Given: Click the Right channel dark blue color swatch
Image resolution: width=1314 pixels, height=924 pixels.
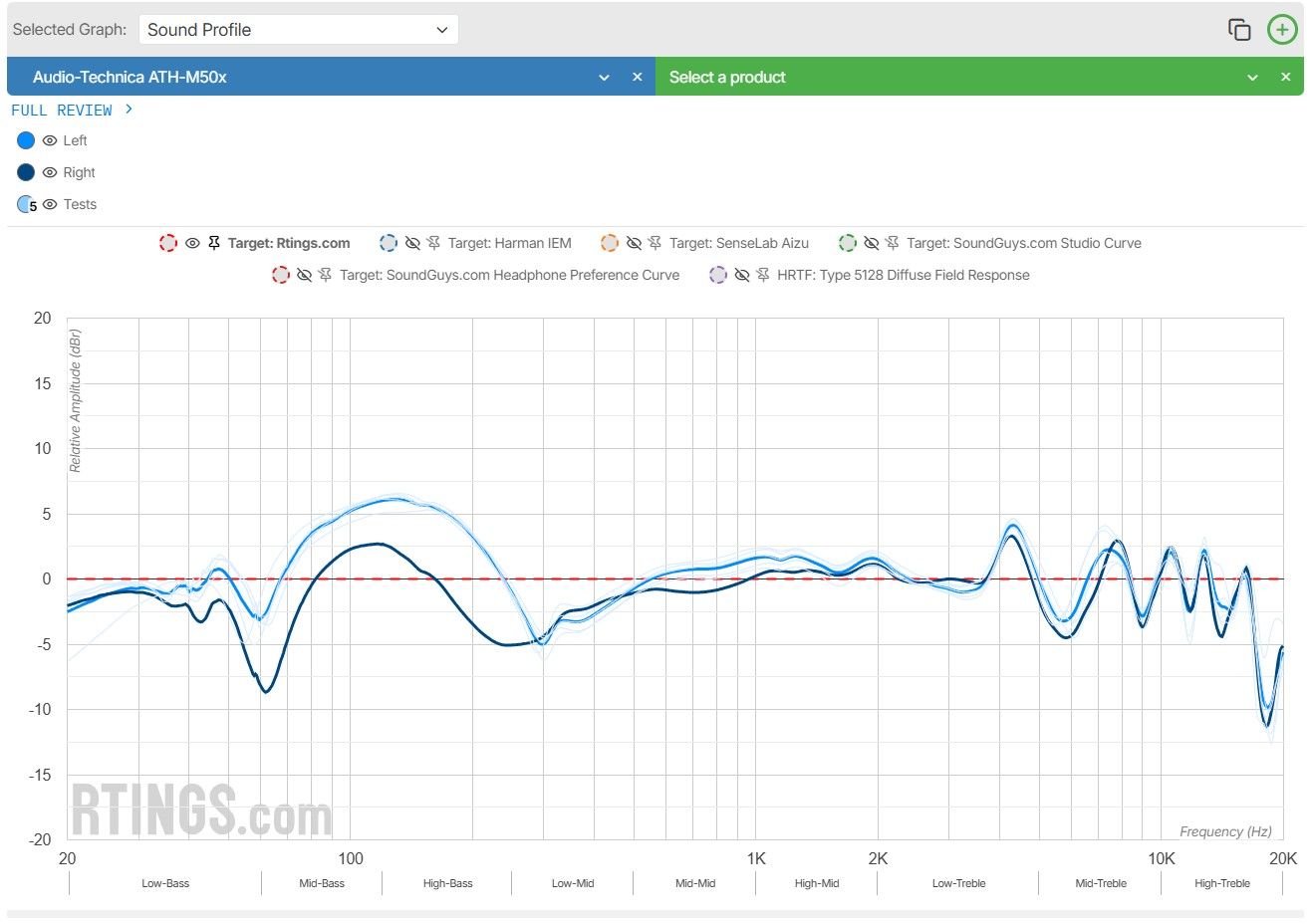Looking at the screenshot, I should tap(26, 172).
